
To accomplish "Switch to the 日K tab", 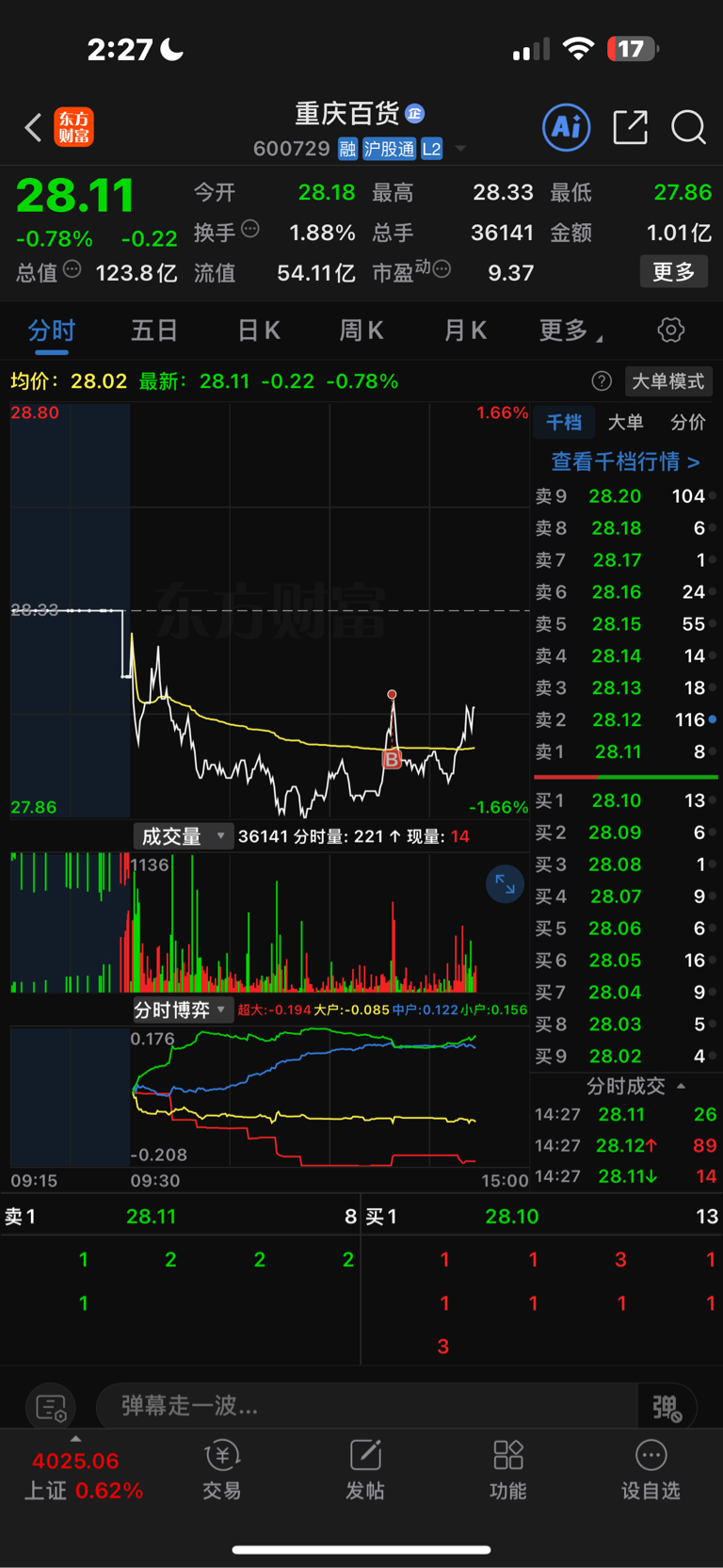I will pos(258,331).
